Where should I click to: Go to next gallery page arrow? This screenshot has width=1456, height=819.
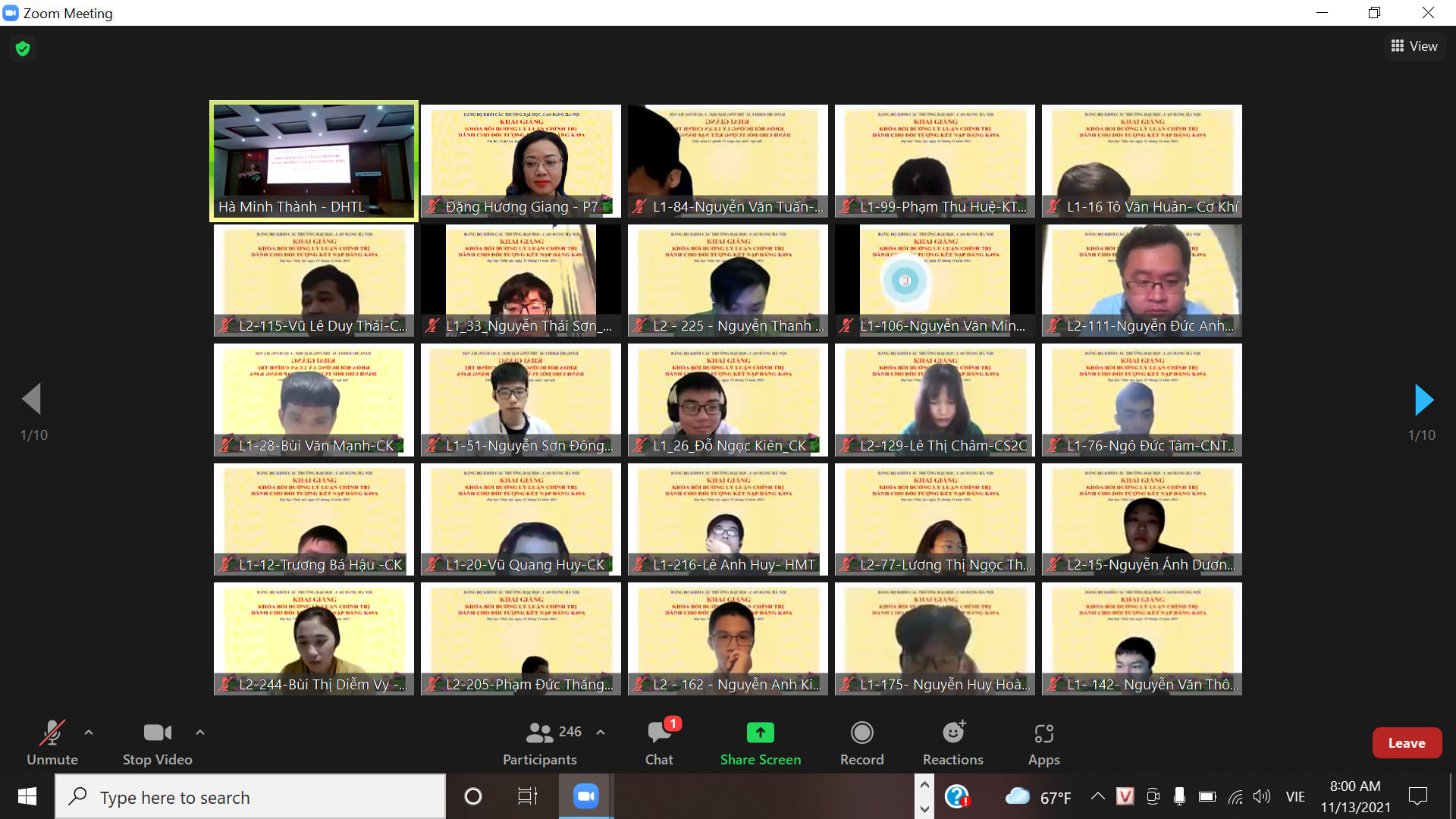1423,400
